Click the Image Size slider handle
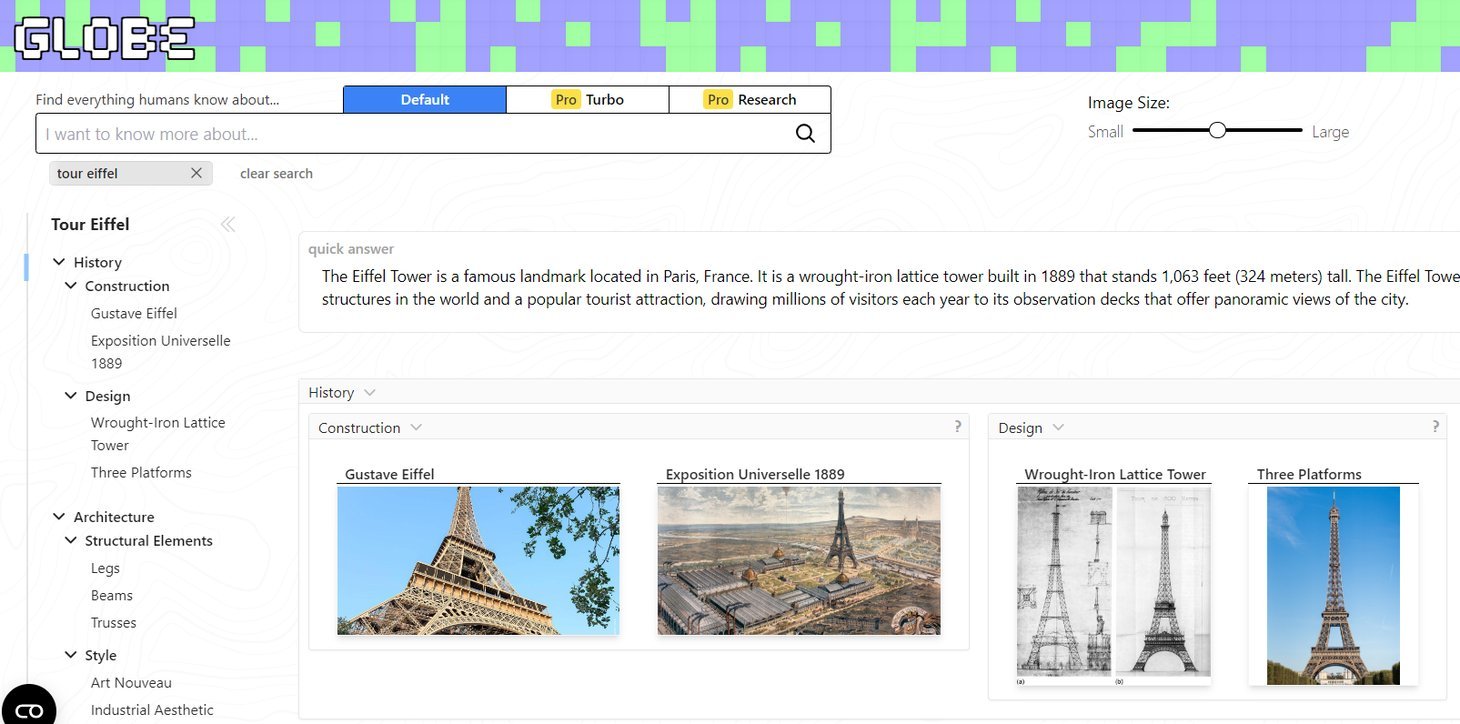Image resolution: width=1460 pixels, height=724 pixels. 1217,130
